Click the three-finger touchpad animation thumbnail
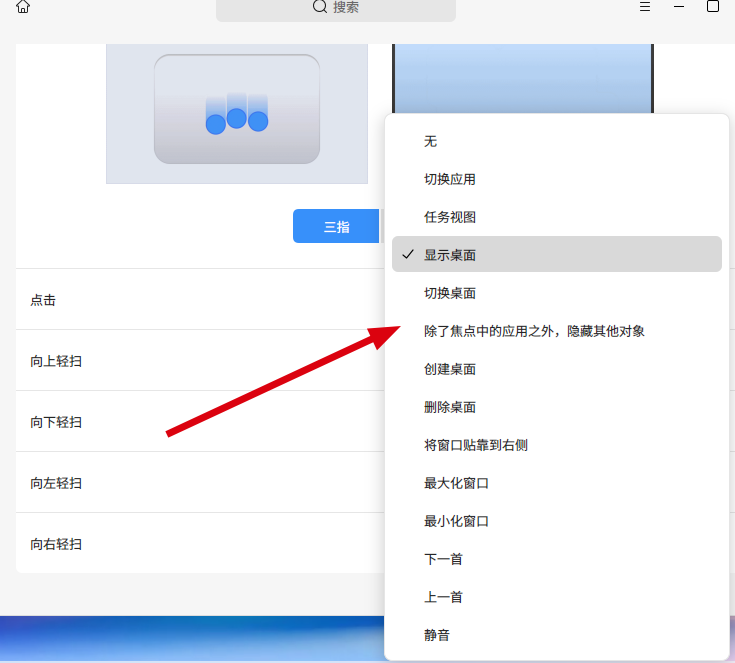Screen dimensions: 735x663 pyautogui.click(x=237, y=113)
